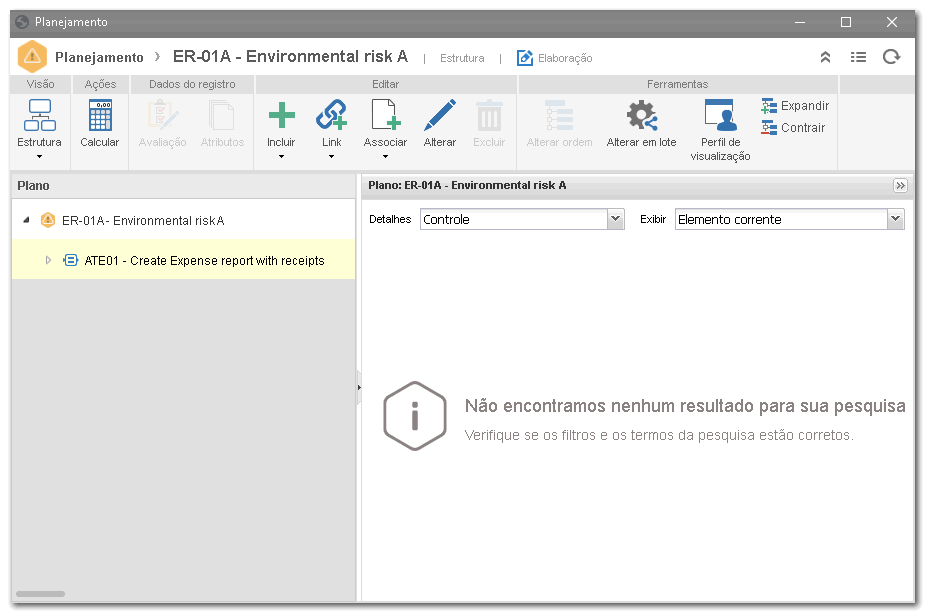Click the ATE01 item blue icon
Image resolution: width=926 pixels, height=614 pixels.
(x=70, y=260)
